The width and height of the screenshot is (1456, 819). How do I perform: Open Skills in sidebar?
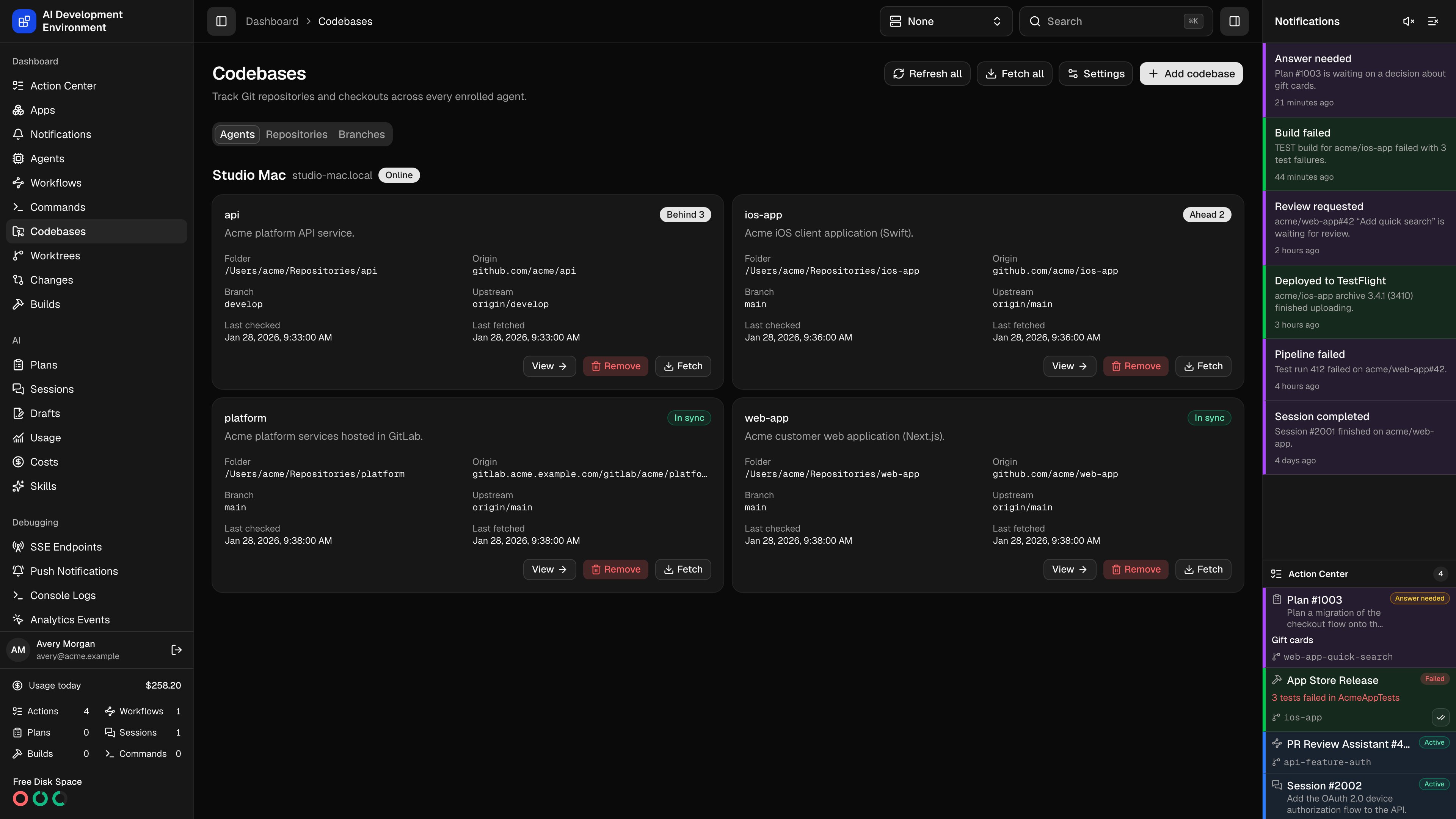click(x=97, y=486)
